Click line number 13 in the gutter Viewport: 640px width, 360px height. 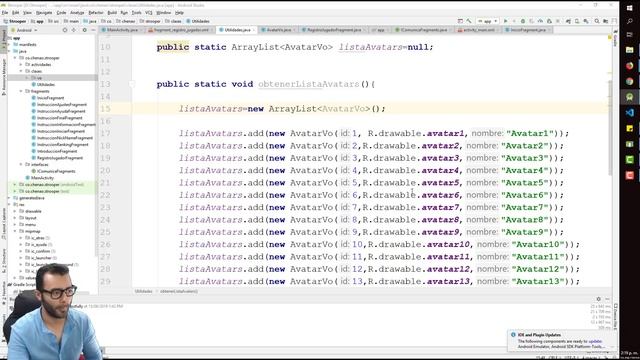(105, 84)
